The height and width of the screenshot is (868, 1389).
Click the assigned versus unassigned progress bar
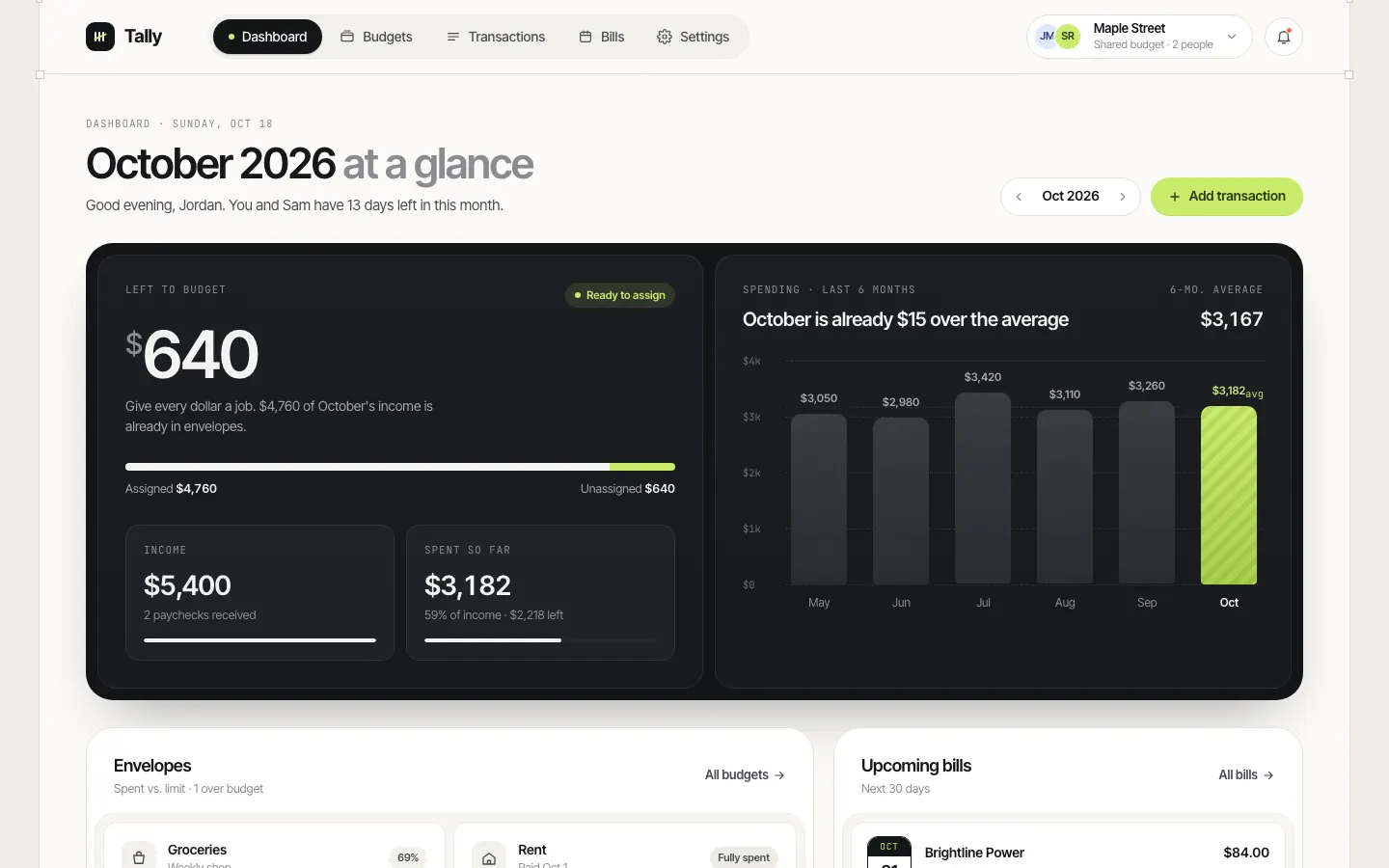pyautogui.click(x=400, y=467)
